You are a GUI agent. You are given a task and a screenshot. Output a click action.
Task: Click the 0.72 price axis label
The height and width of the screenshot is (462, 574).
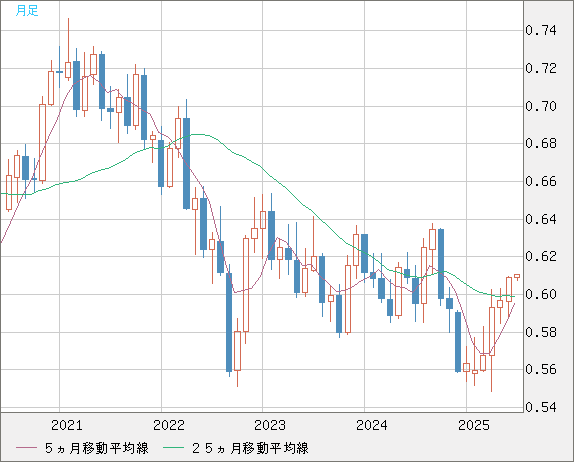(x=541, y=68)
